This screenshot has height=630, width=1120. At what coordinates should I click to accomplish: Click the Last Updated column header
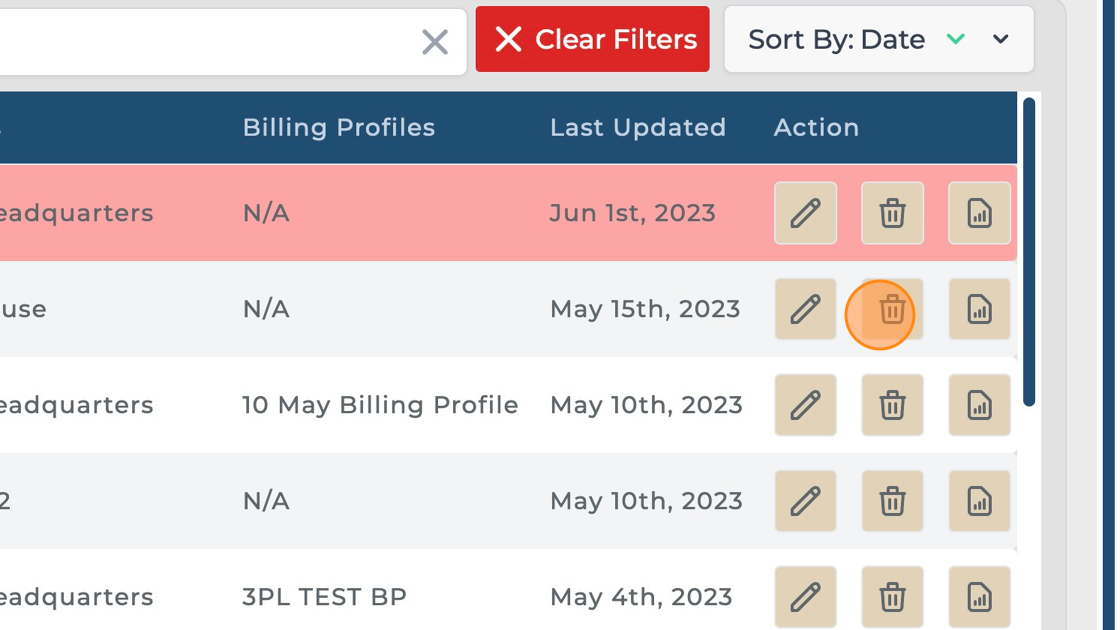click(637, 128)
